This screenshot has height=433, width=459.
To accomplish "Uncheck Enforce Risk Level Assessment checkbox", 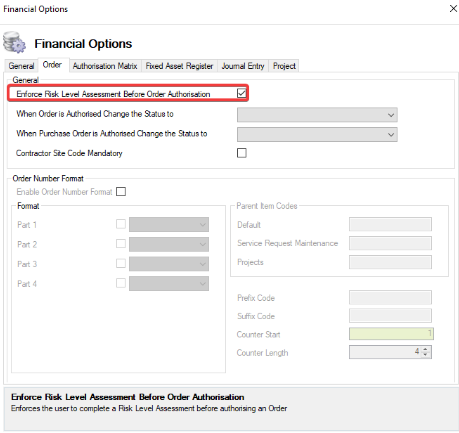I will (x=242, y=93).
